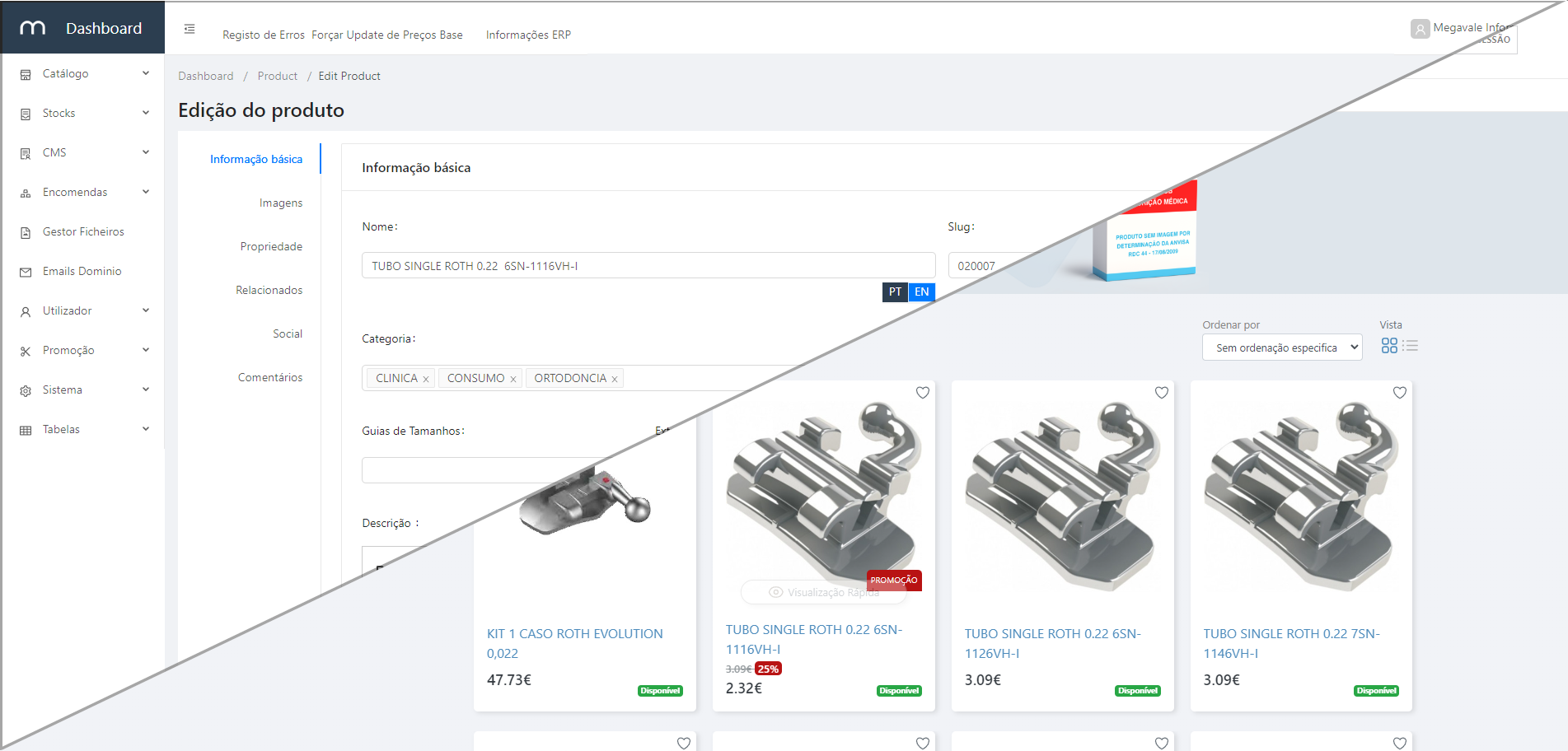Click the Nome text input field
The image size is (1568, 751).
coord(648,266)
